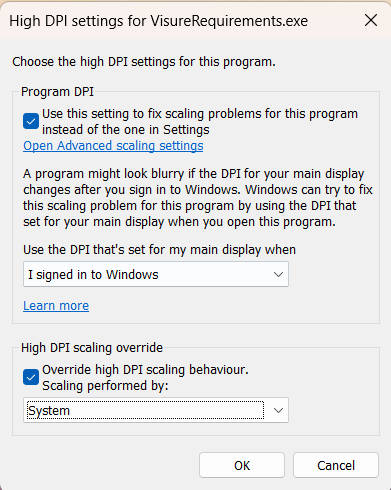Disable the Override high DPI scaling checkbox
Image resolution: width=391 pixels, height=490 pixels.
click(x=31, y=377)
